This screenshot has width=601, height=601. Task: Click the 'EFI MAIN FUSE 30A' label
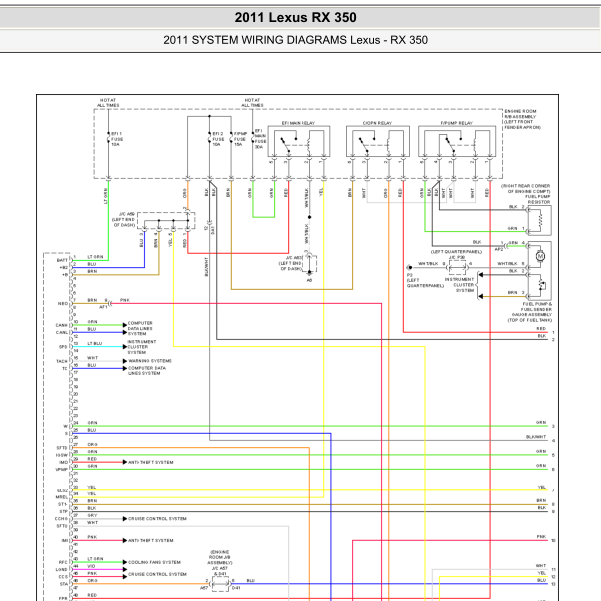tap(260, 139)
